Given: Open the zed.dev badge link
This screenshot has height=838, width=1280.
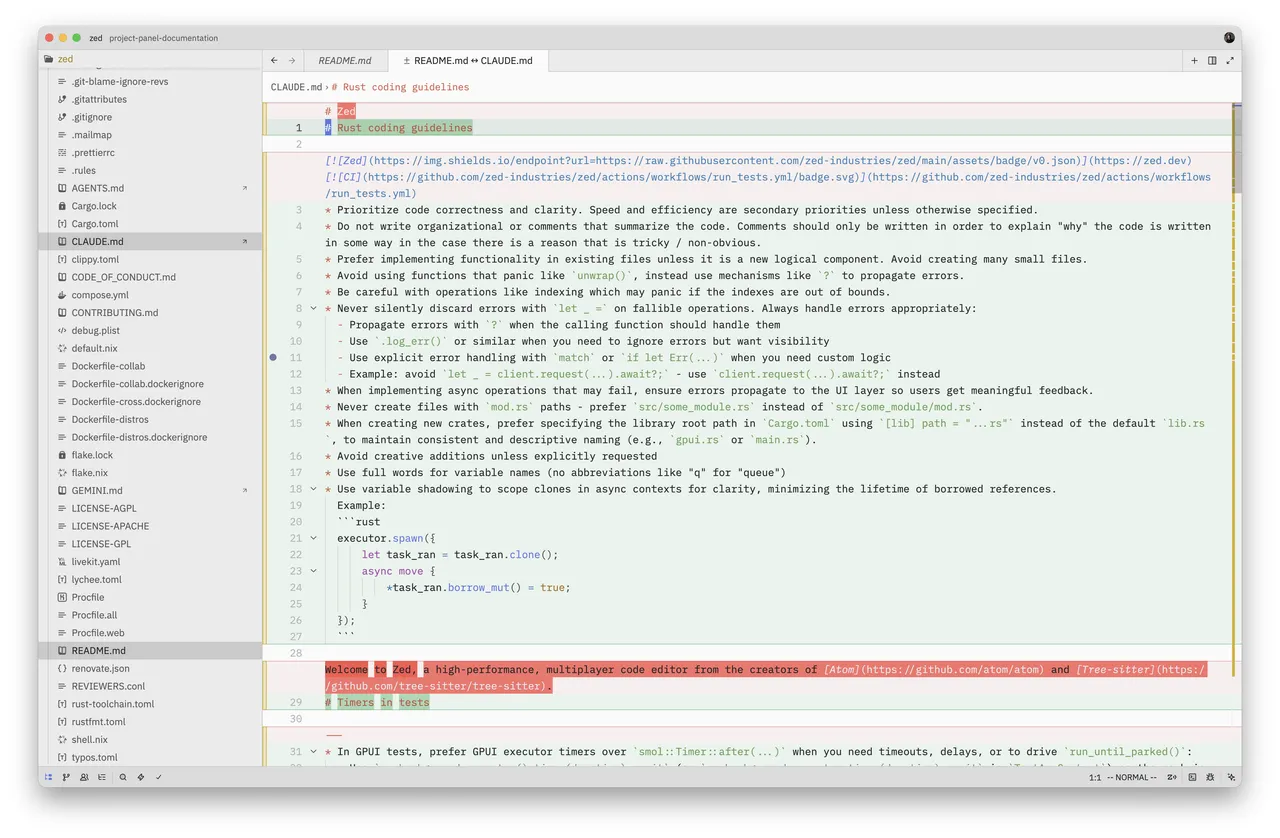Looking at the screenshot, I should pos(1139,160).
